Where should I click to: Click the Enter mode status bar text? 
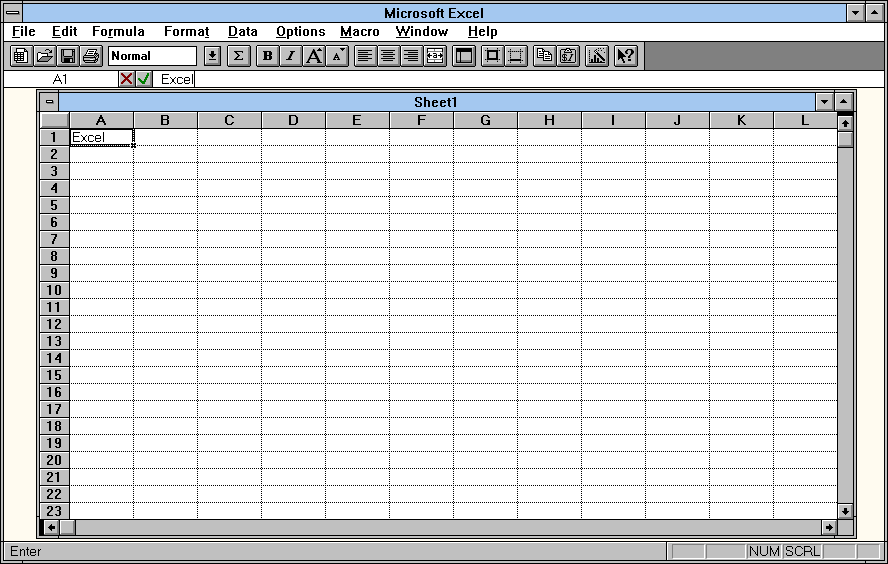[25, 551]
